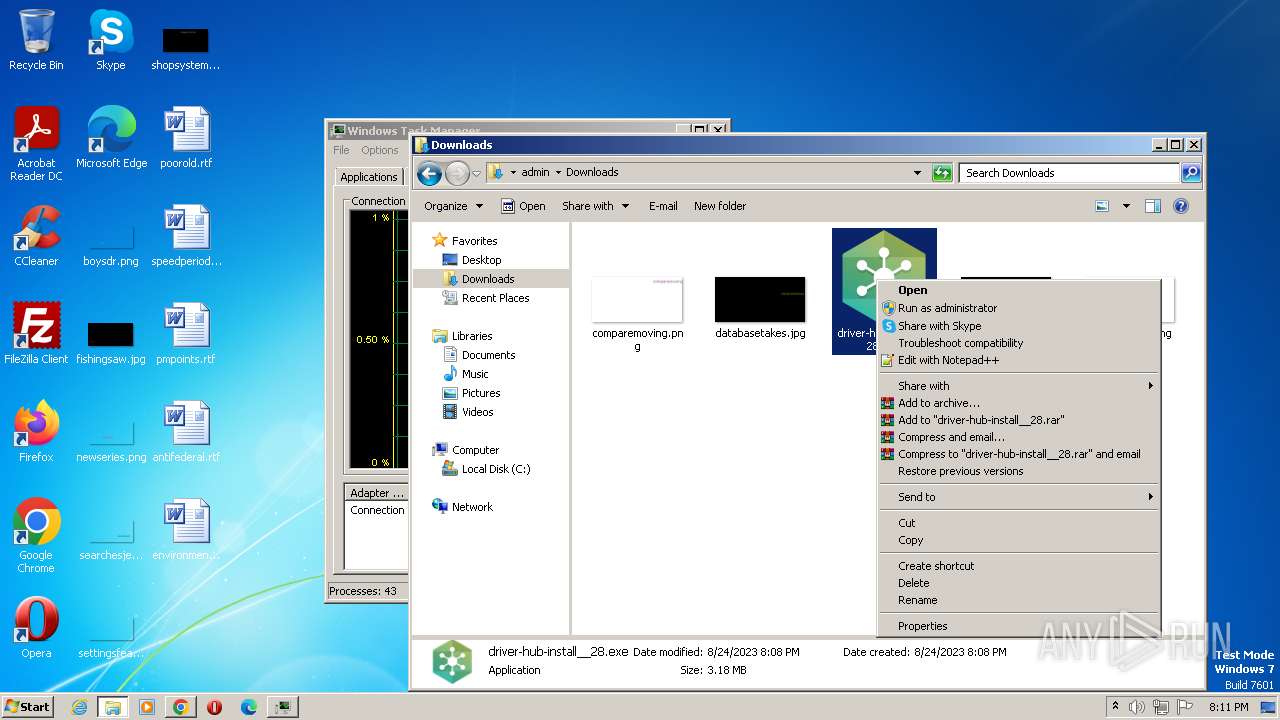Open Desktop under Favorites
This screenshot has width=1280, height=720.
pos(480,260)
